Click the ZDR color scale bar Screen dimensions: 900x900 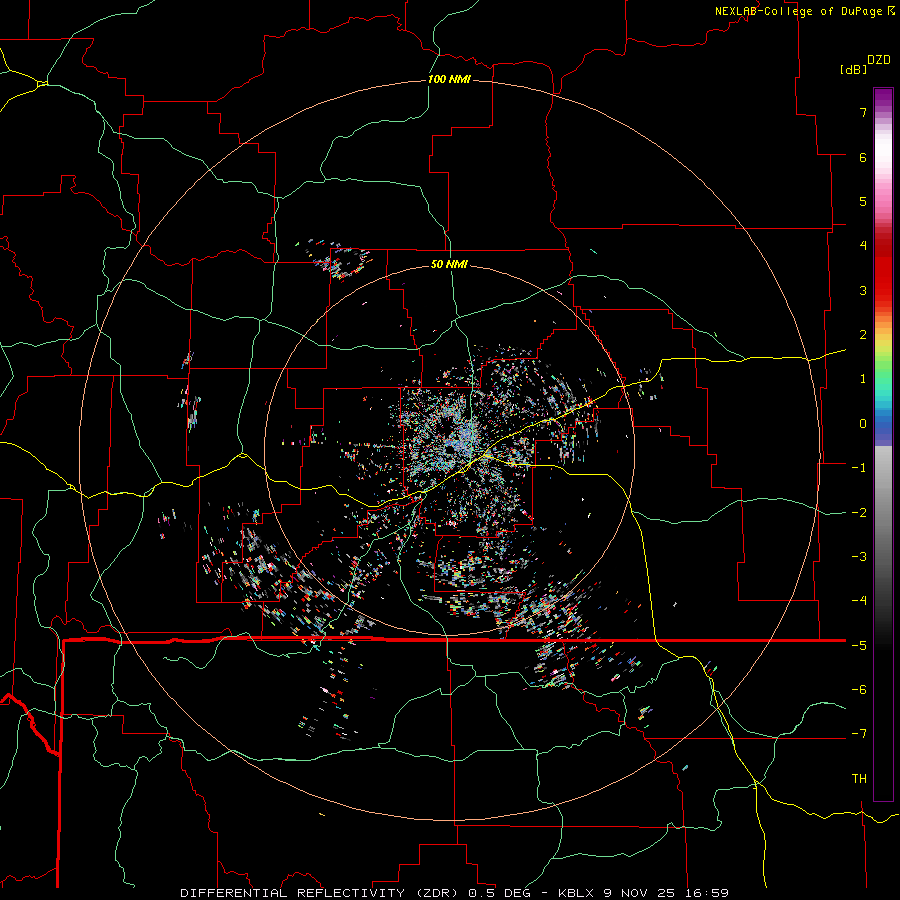883,444
